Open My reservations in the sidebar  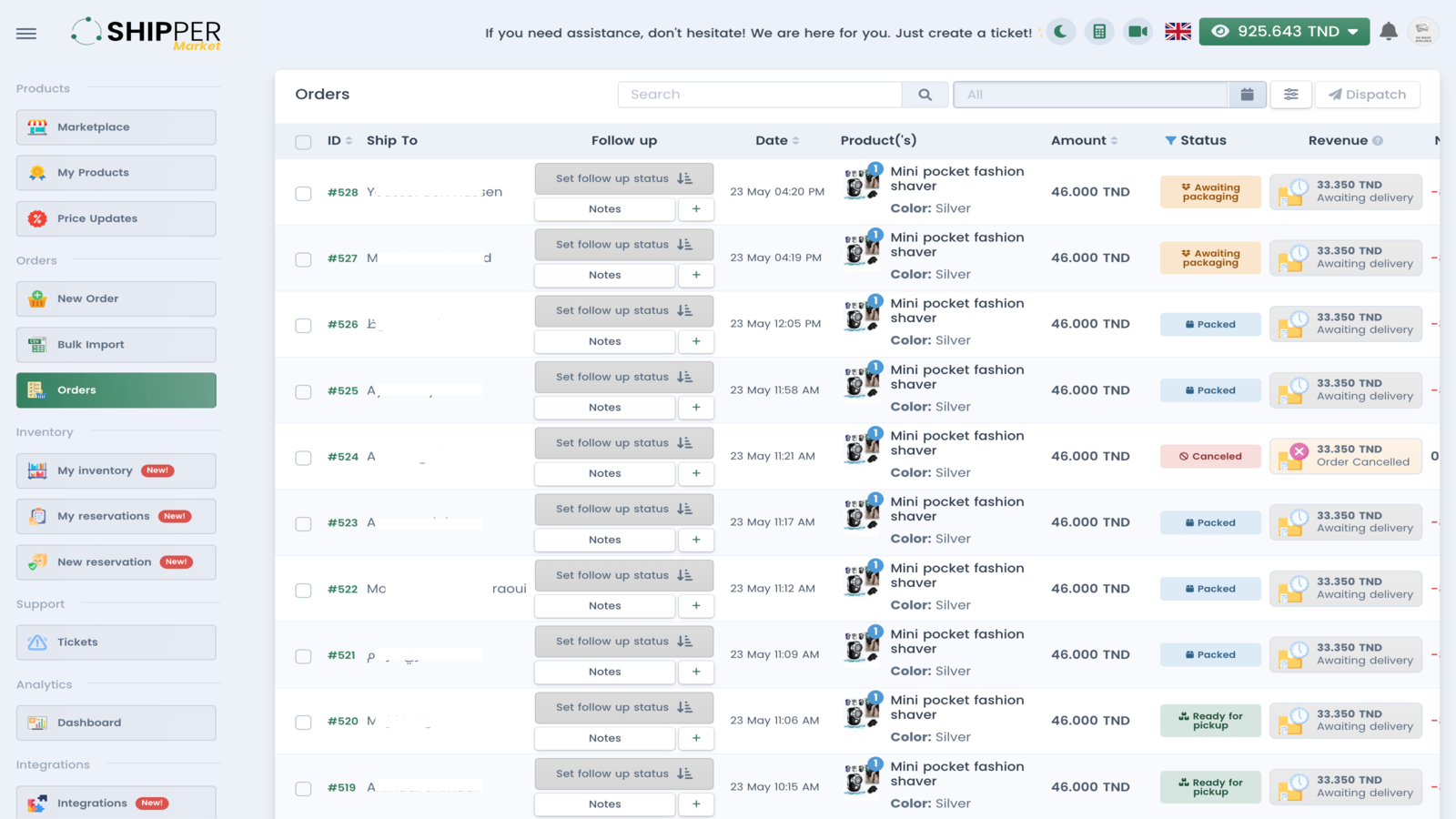(x=116, y=516)
